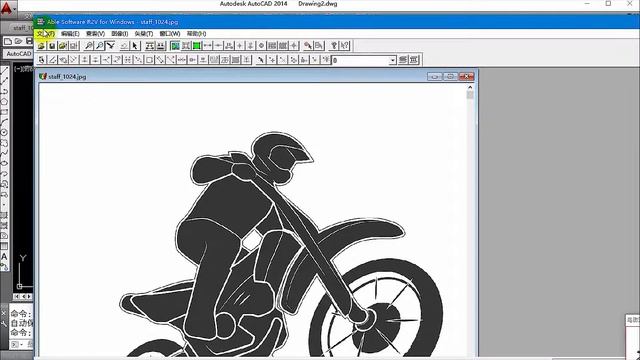
Task: Open the 窗口(W) menu
Action: (169, 33)
